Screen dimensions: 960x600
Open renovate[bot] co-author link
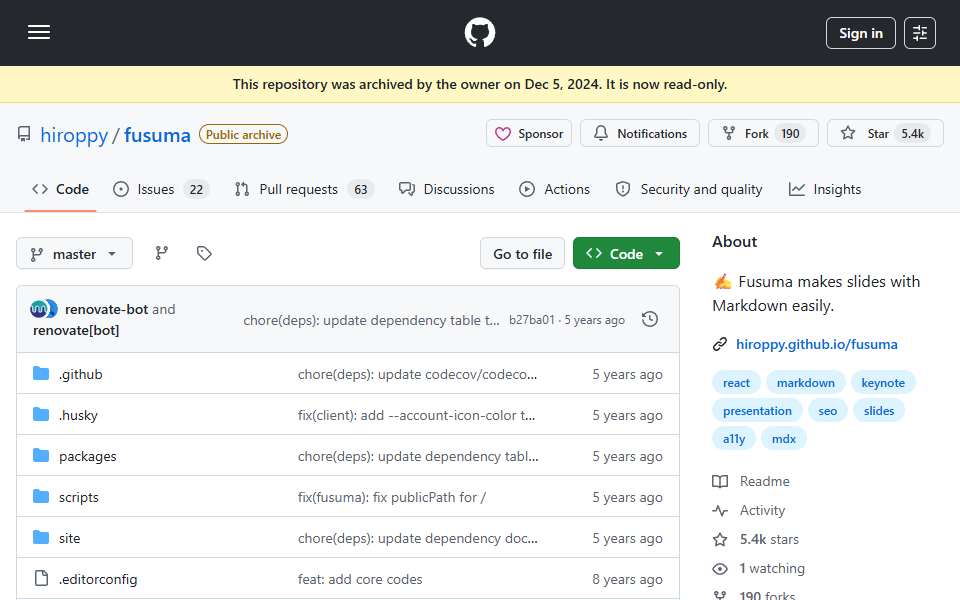[x=76, y=331]
